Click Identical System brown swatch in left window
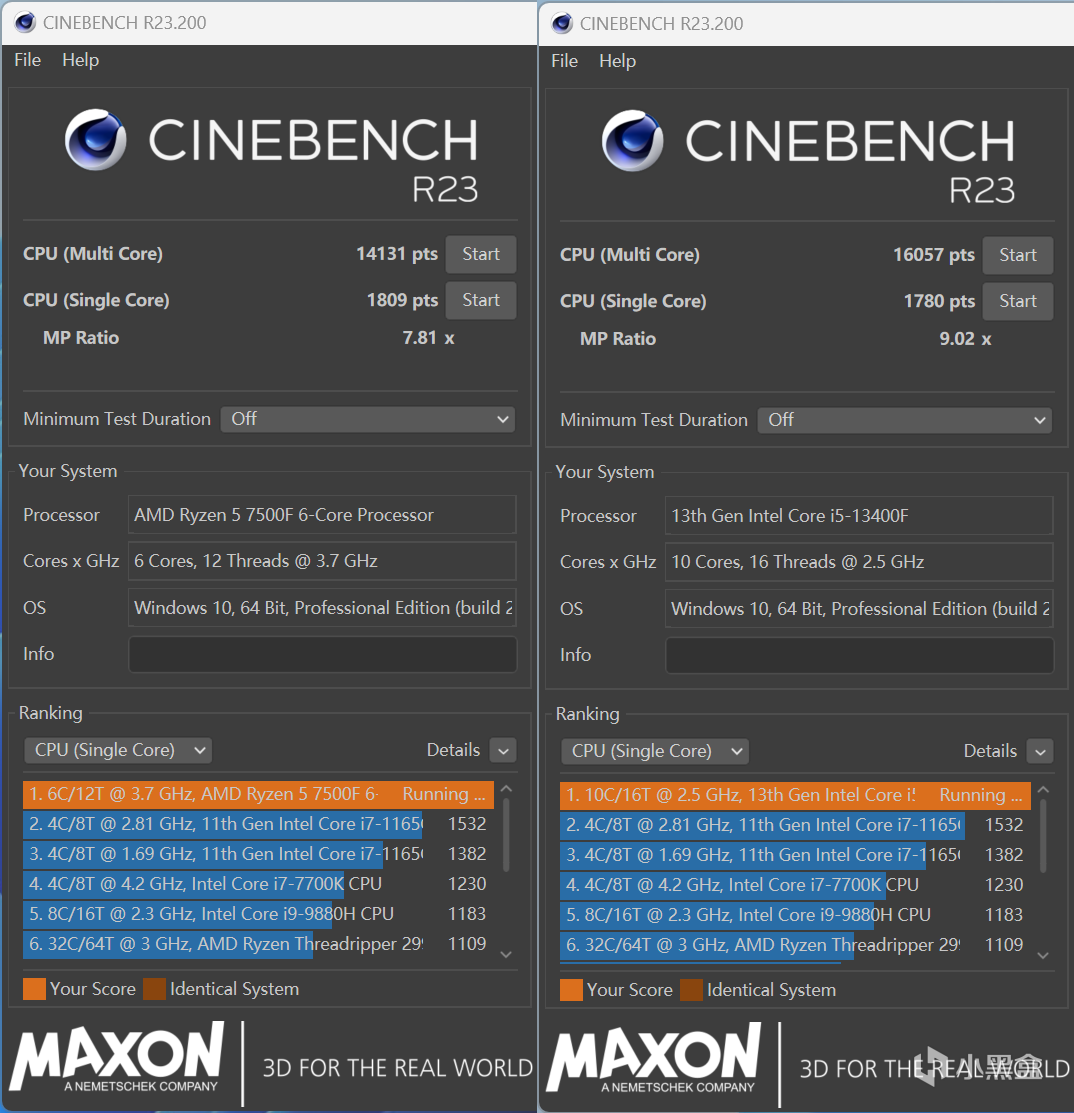 (x=154, y=989)
